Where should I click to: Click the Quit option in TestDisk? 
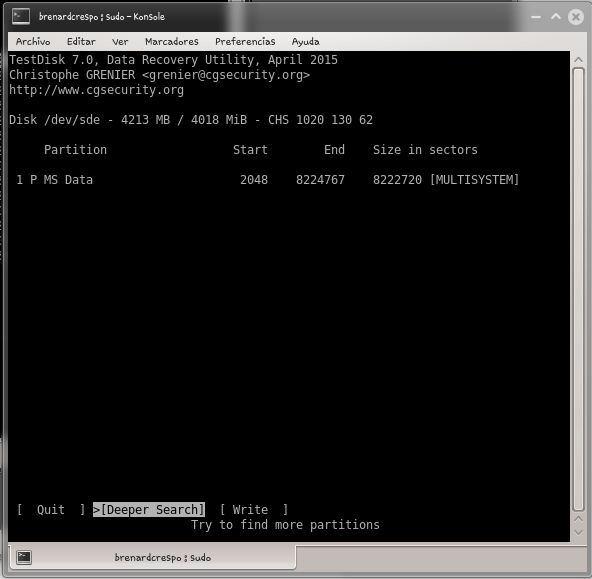click(51, 510)
